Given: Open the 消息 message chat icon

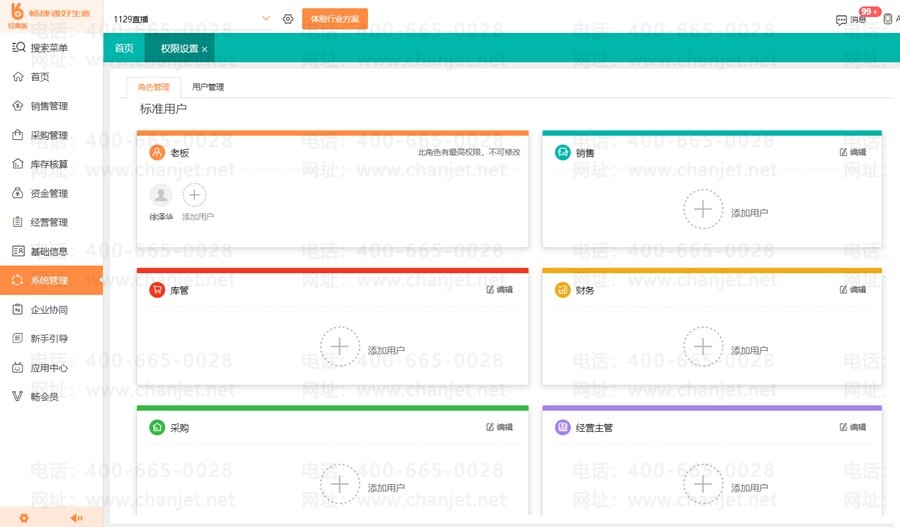Looking at the screenshot, I should (x=841, y=20).
